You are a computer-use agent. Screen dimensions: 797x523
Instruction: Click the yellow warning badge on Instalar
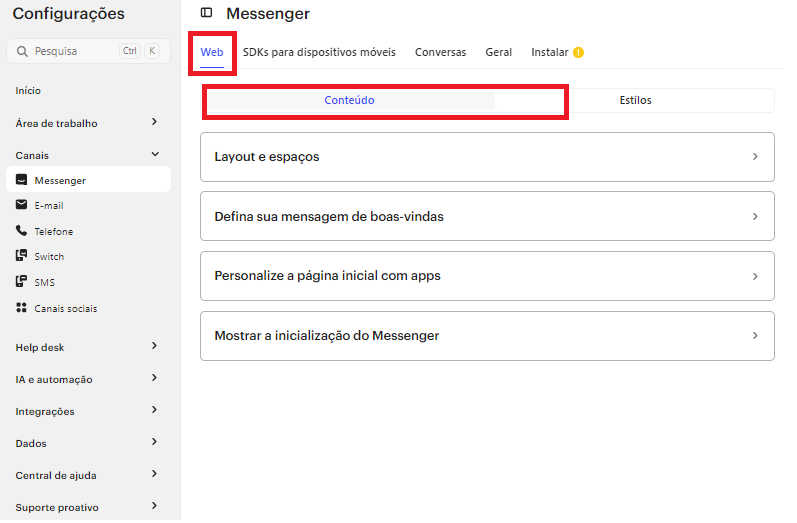[x=578, y=52]
